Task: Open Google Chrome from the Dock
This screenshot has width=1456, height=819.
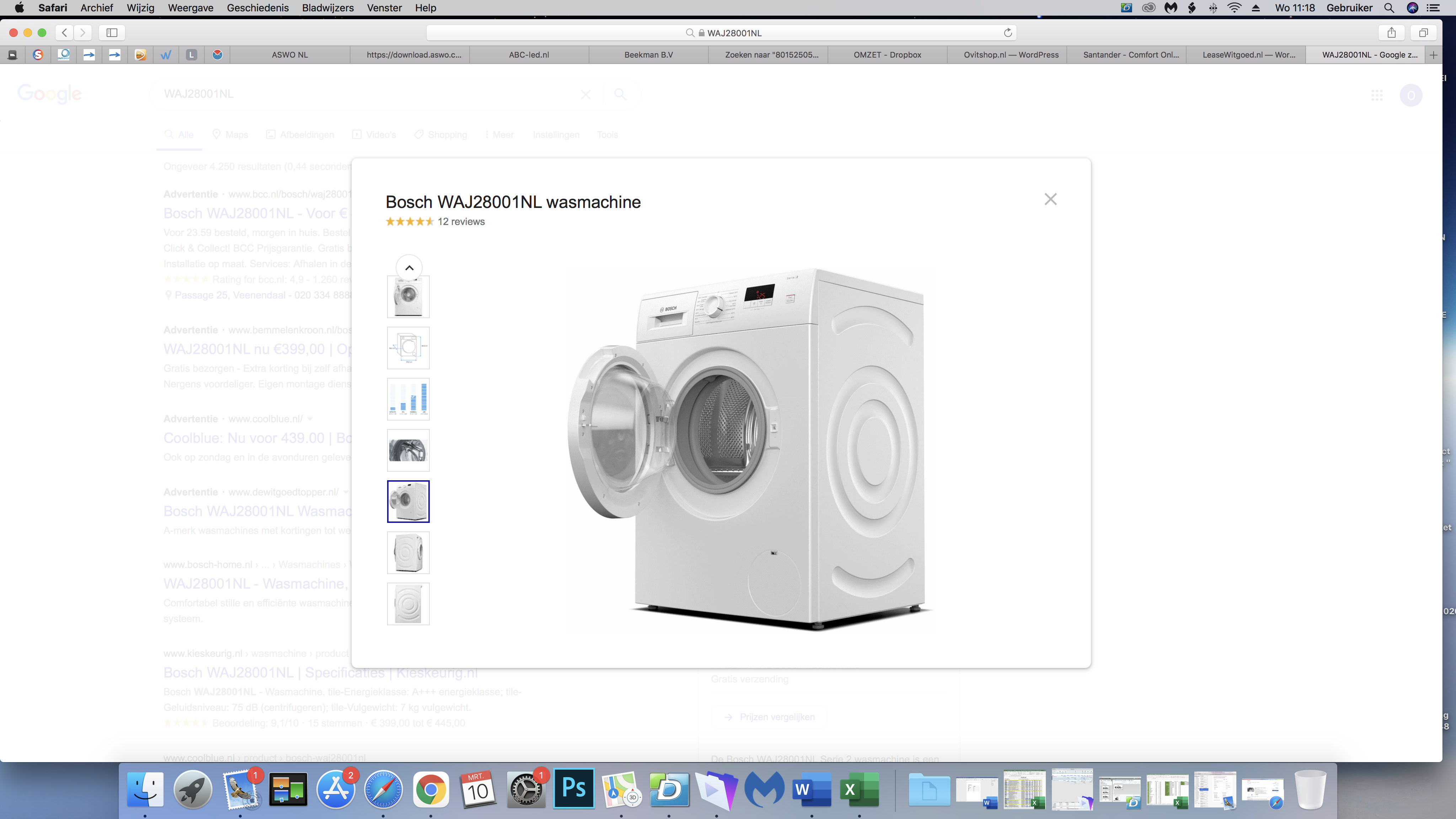Action: (431, 789)
